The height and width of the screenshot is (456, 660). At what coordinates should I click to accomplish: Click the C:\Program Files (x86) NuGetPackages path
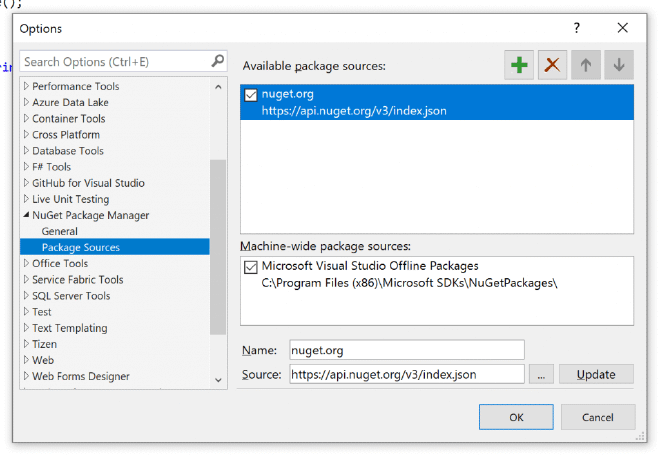tap(409, 283)
